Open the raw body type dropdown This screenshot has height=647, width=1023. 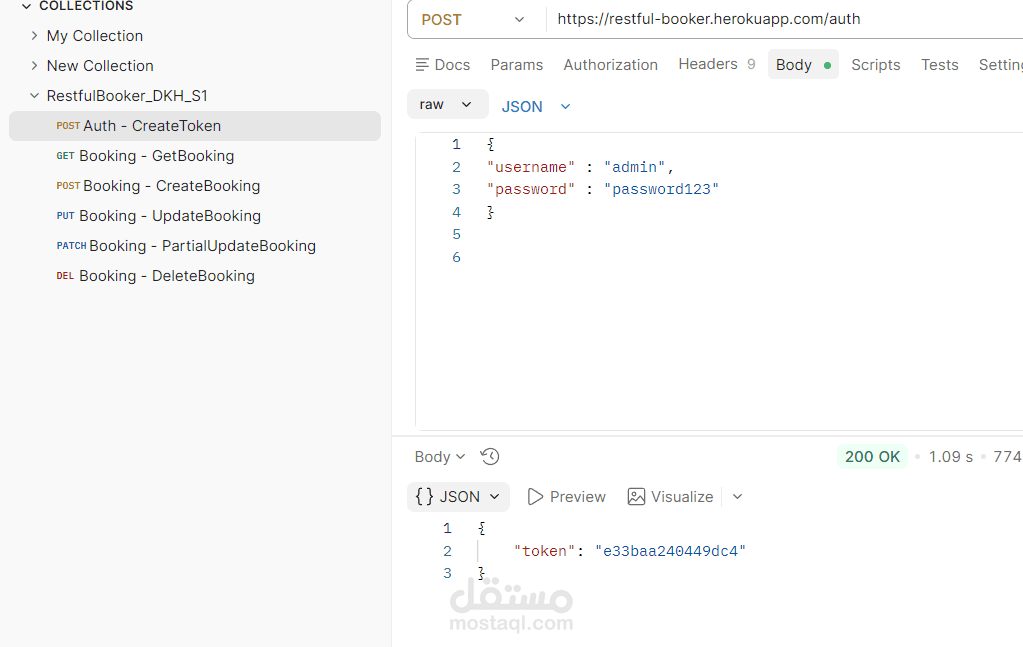coord(447,105)
